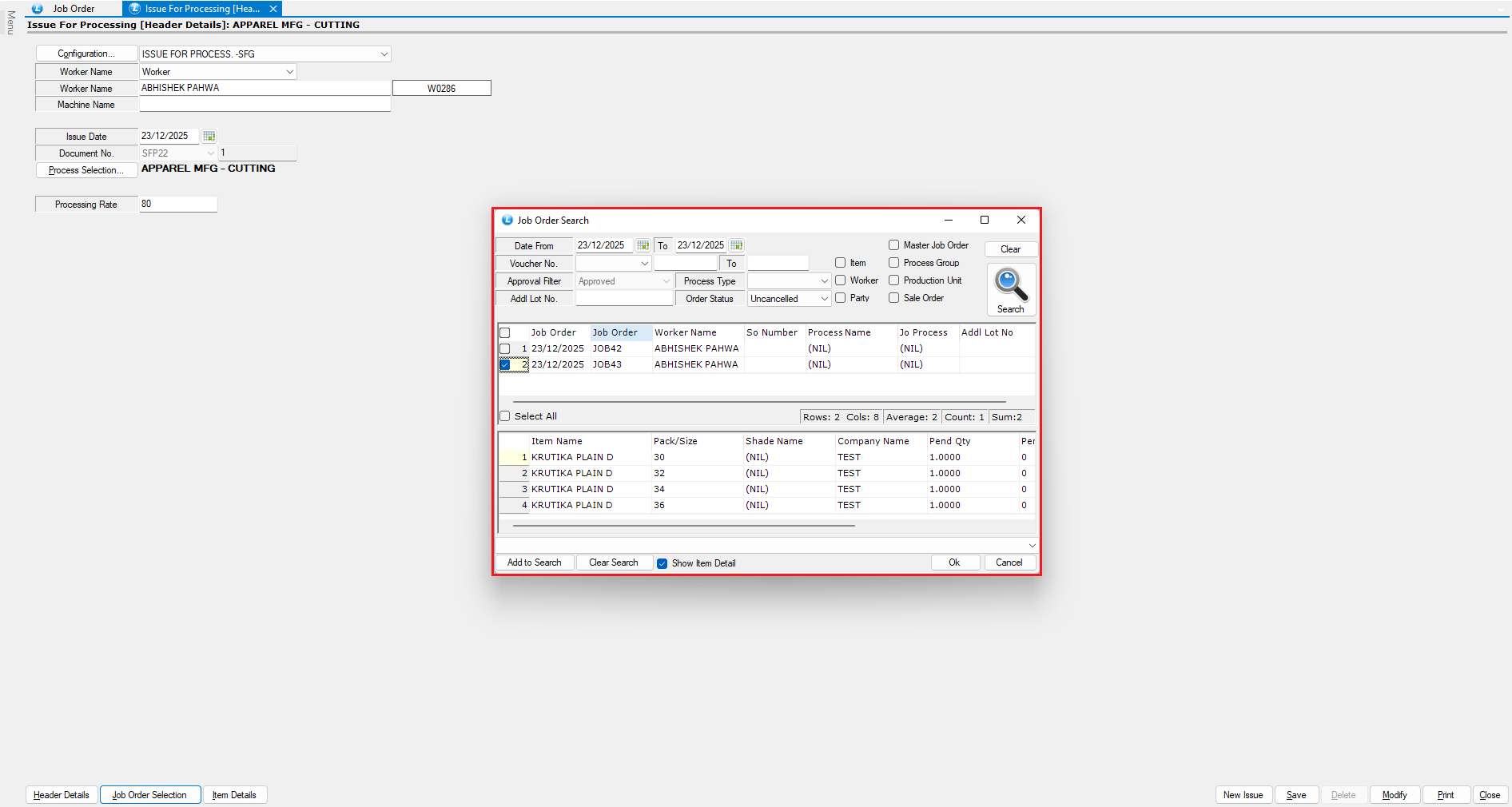Go to the Item Details tab
This screenshot has height=807, width=1512.
pyautogui.click(x=234, y=795)
